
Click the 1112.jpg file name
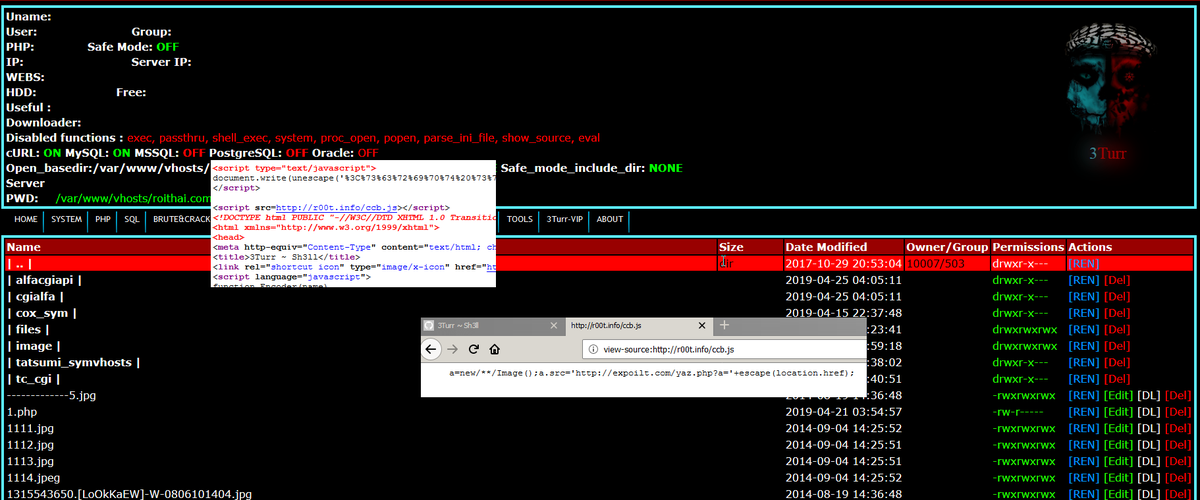click(29, 444)
